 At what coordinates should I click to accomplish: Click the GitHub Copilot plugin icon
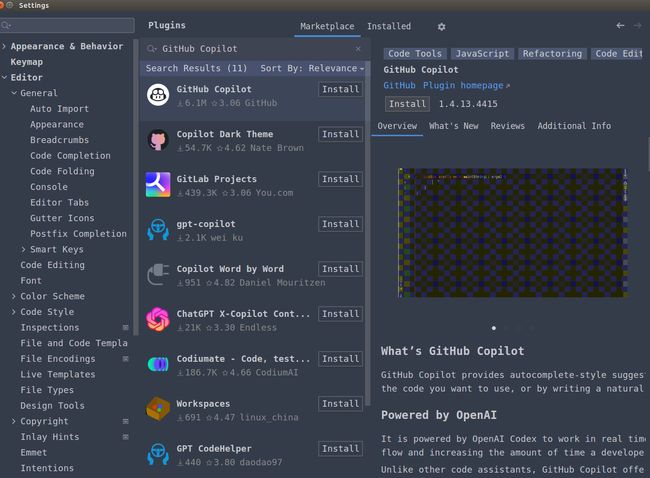coord(158,95)
